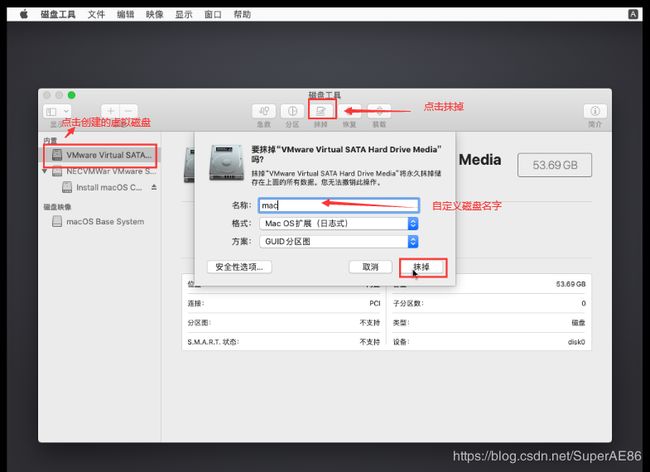This screenshot has height=472, width=650.
Task: Click the Erase (抹掉) toolbar icon
Action: click(x=321, y=111)
